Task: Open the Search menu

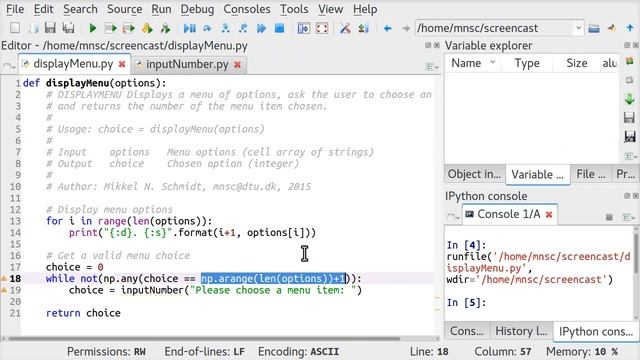Action: (x=80, y=9)
